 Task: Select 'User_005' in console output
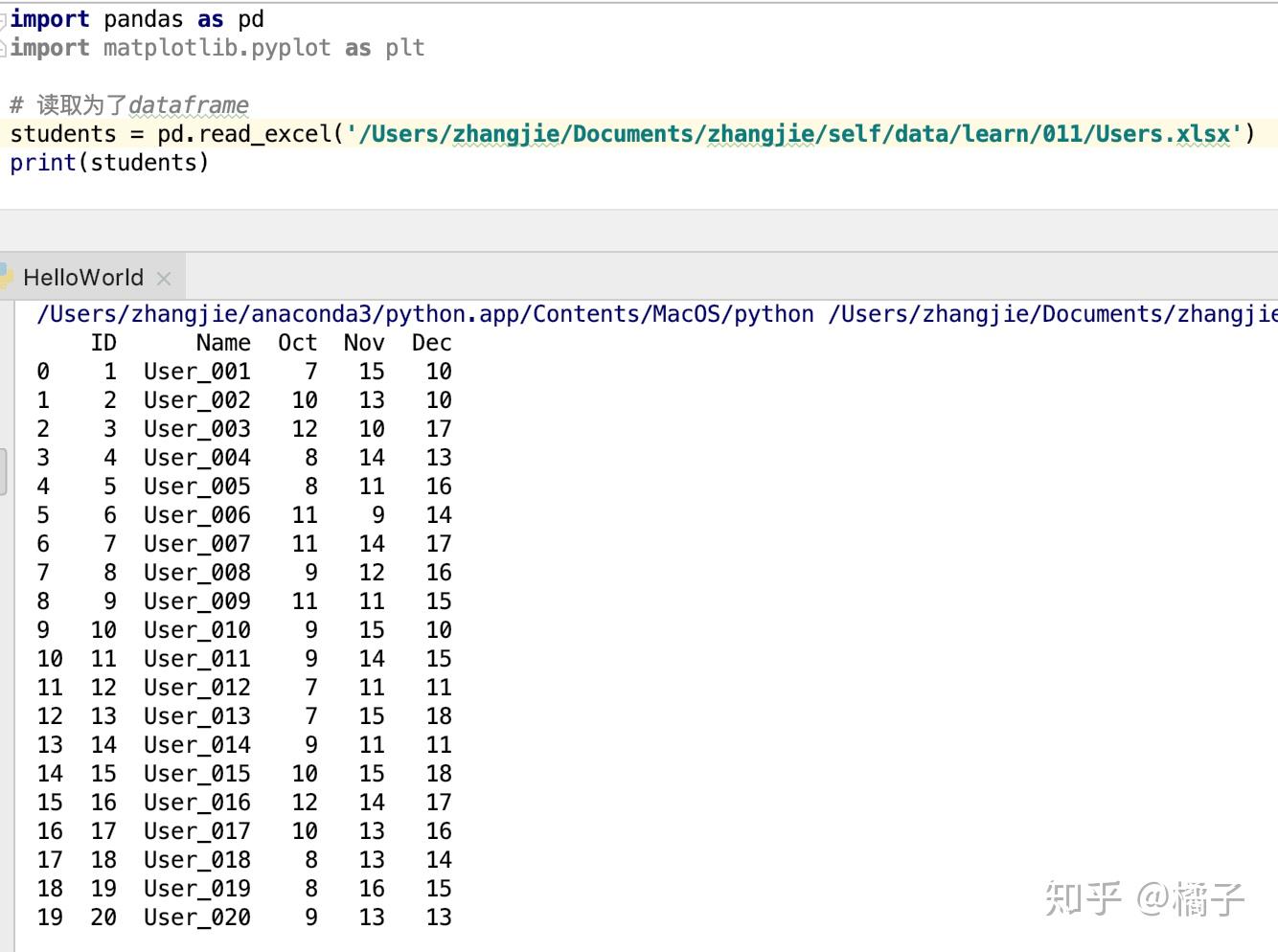coord(197,487)
